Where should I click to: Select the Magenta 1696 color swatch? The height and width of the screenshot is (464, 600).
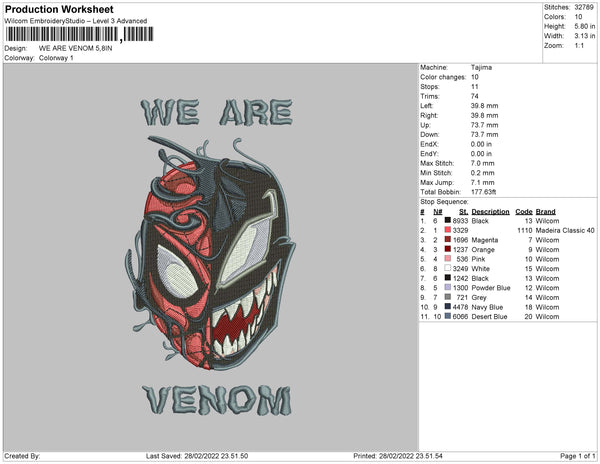coord(447,240)
